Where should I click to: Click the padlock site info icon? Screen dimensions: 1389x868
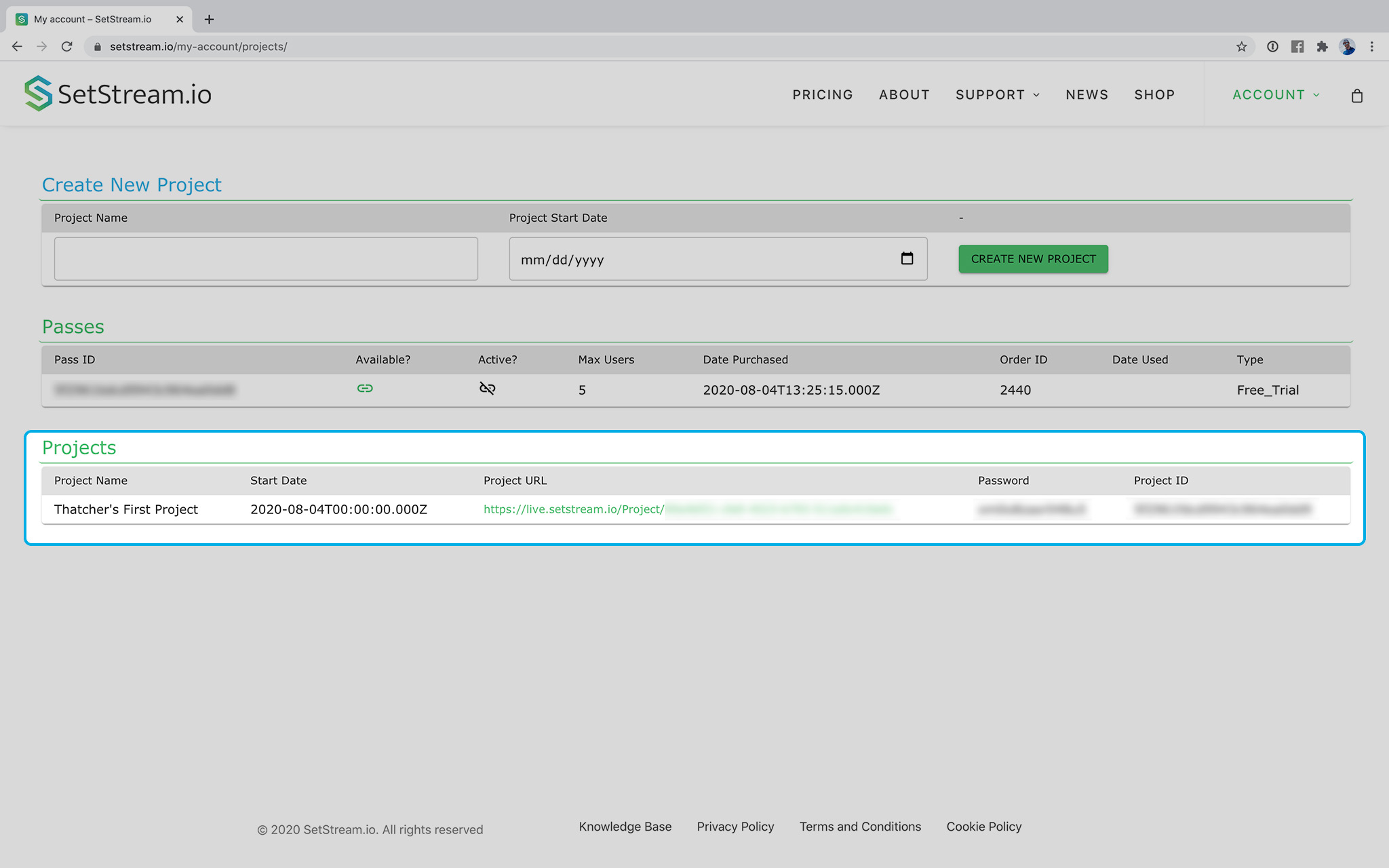97,47
